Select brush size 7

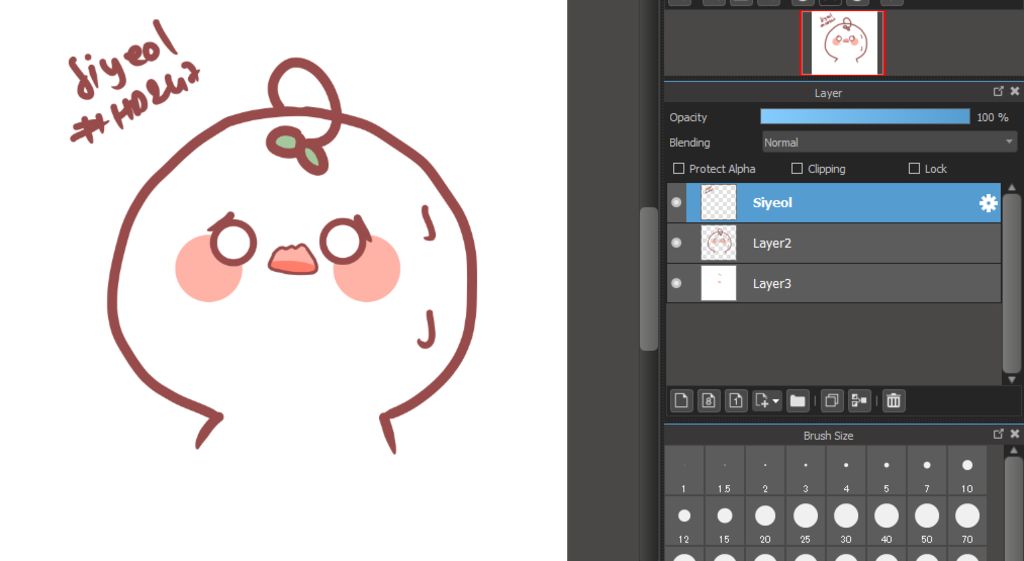(x=927, y=470)
